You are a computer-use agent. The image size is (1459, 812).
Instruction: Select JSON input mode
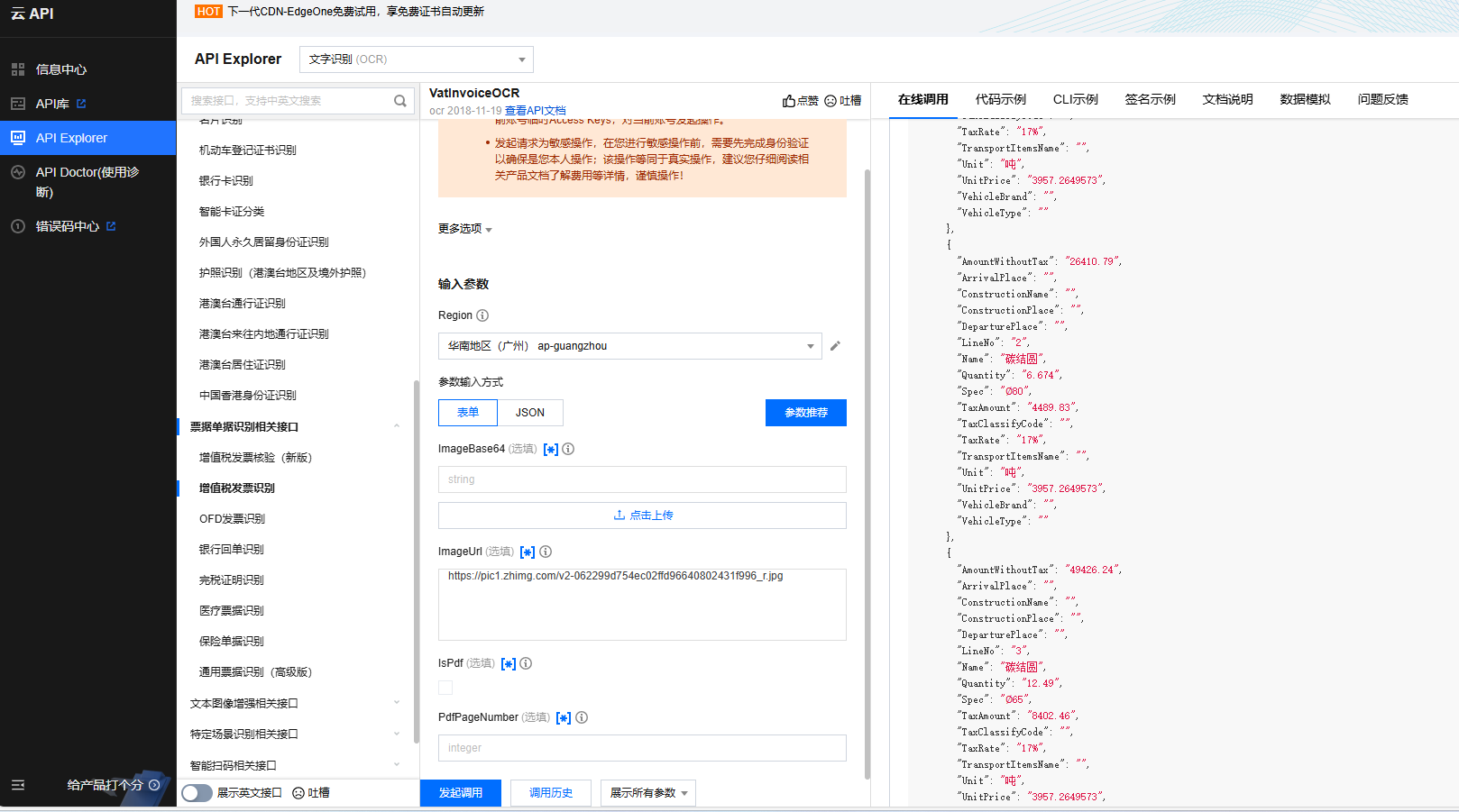(x=530, y=413)
